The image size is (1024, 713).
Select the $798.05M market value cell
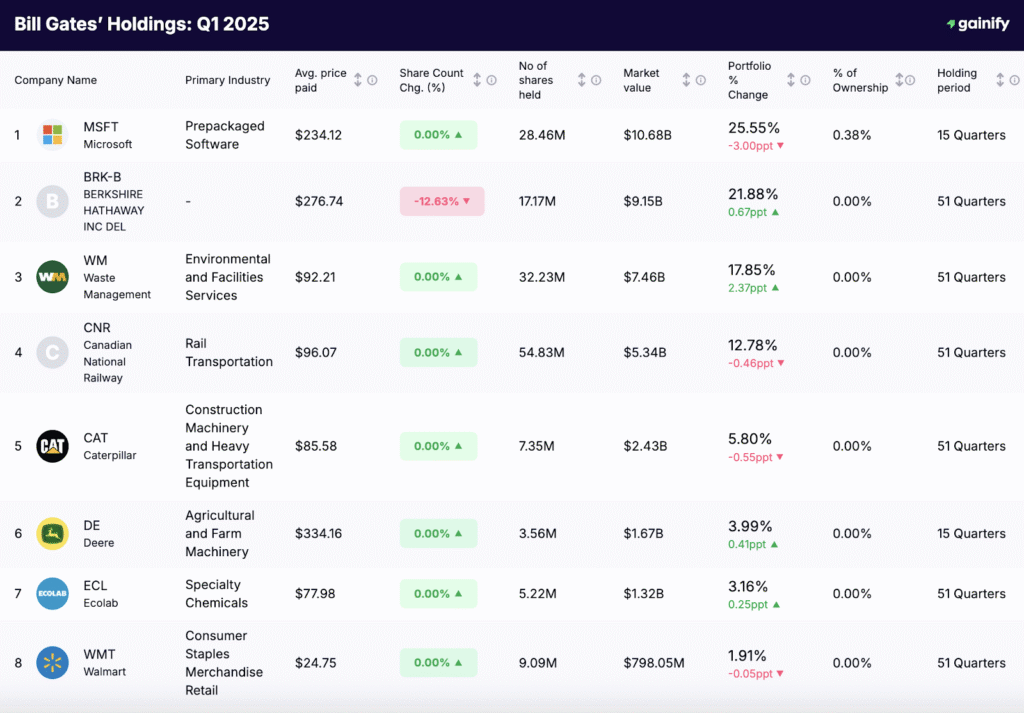click(654, 663)
